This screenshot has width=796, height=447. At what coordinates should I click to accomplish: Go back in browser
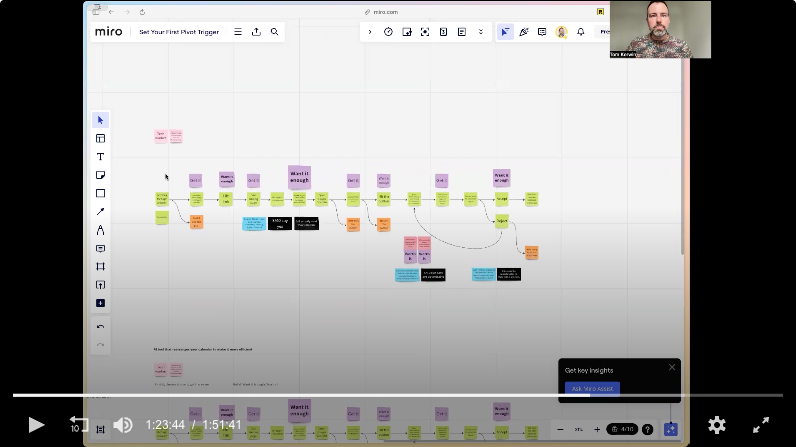[111, 12]
